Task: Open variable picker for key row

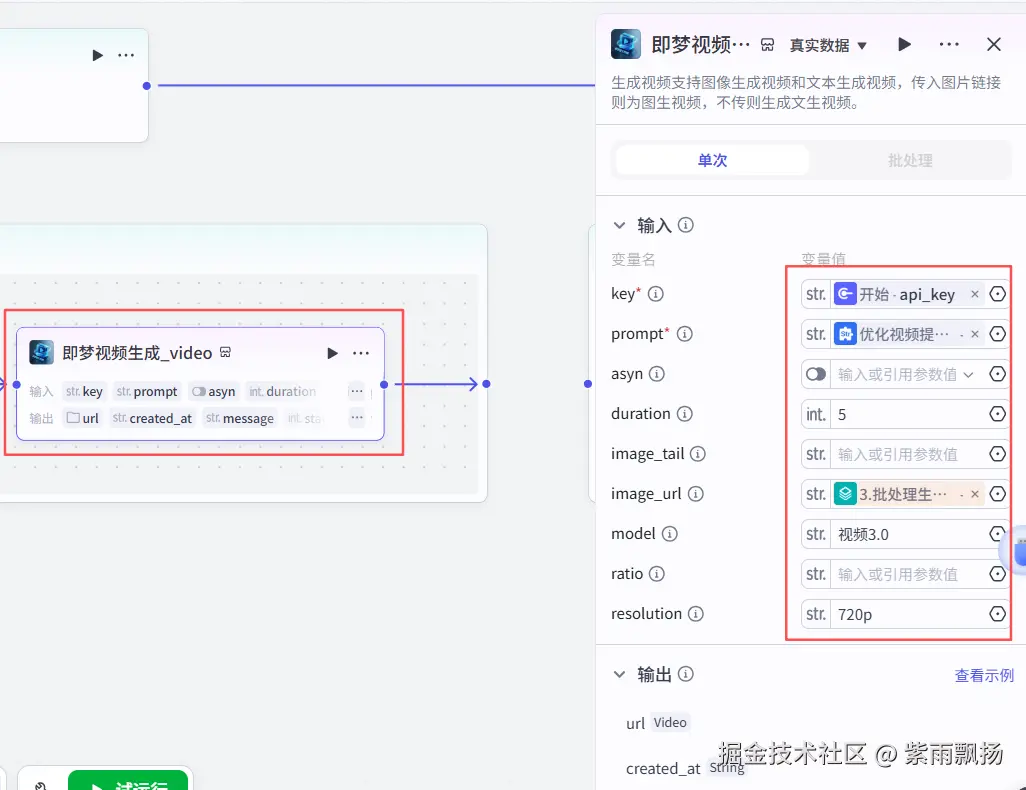Action: [997, 295]
